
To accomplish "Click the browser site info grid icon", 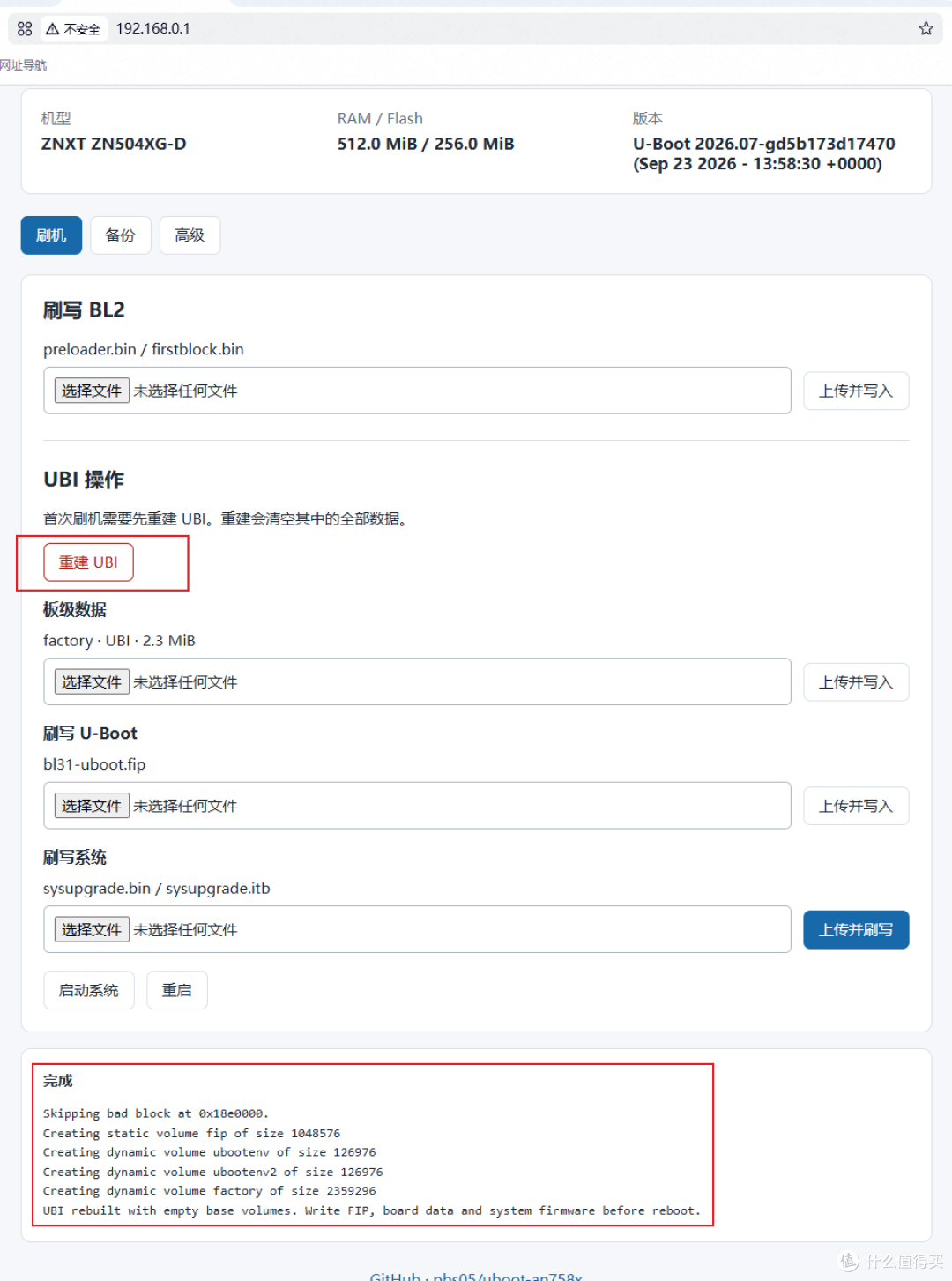I will pyautogui.click(x=25, y=29).
